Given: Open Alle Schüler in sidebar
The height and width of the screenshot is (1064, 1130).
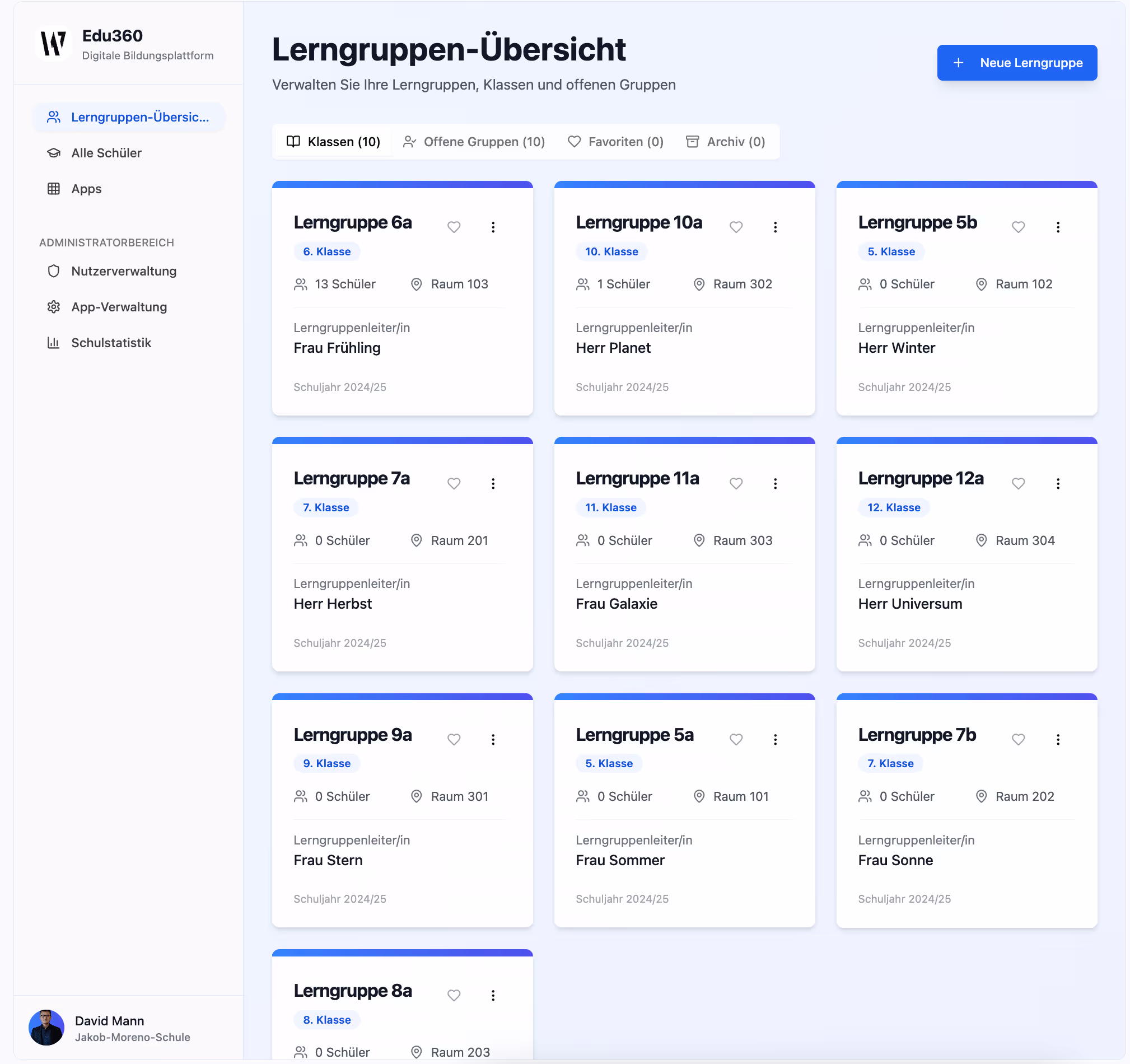Looking at the screenshot, I should [106, 153].
